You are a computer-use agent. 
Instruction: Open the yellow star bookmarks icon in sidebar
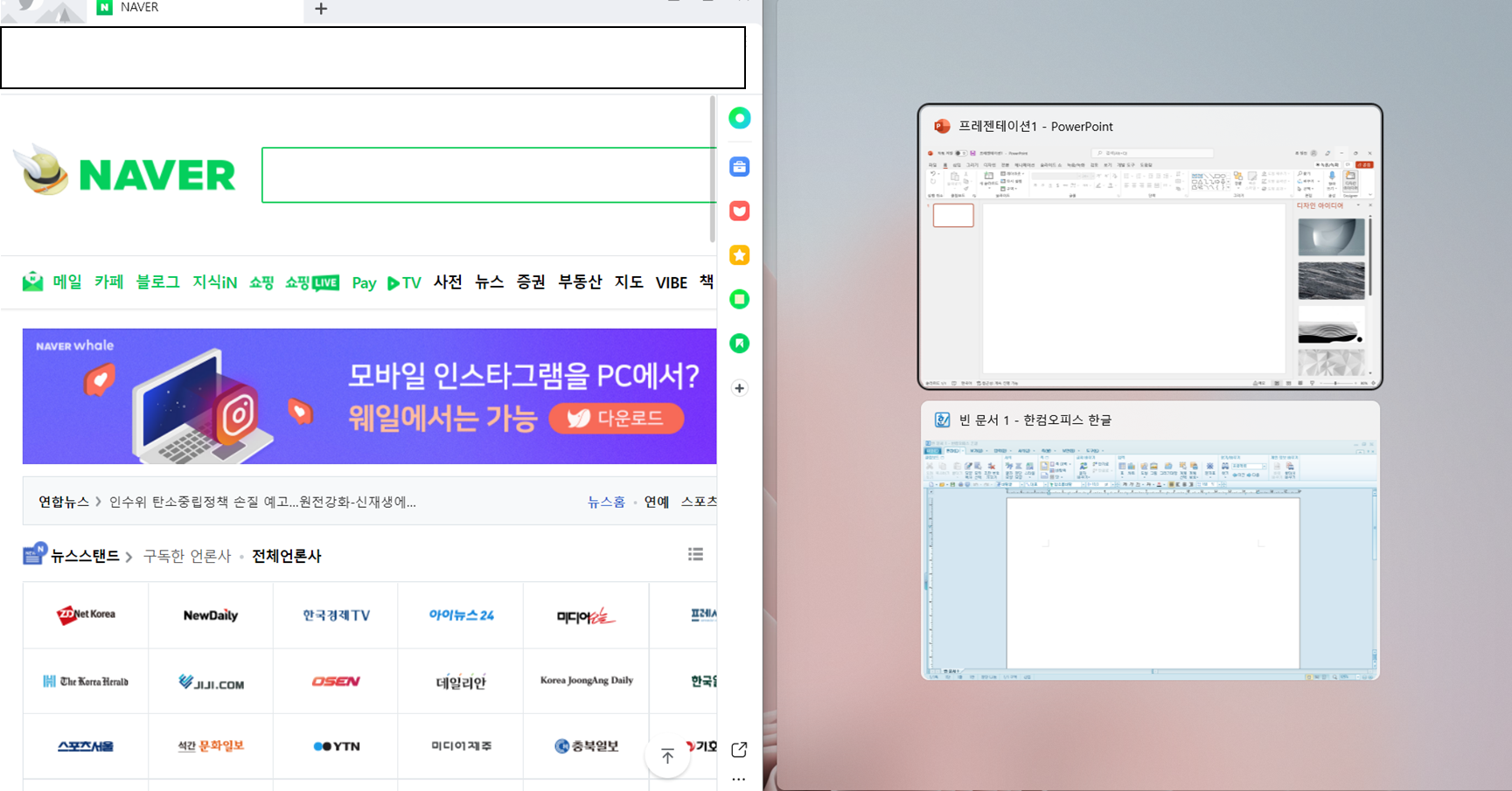[739, 255]
